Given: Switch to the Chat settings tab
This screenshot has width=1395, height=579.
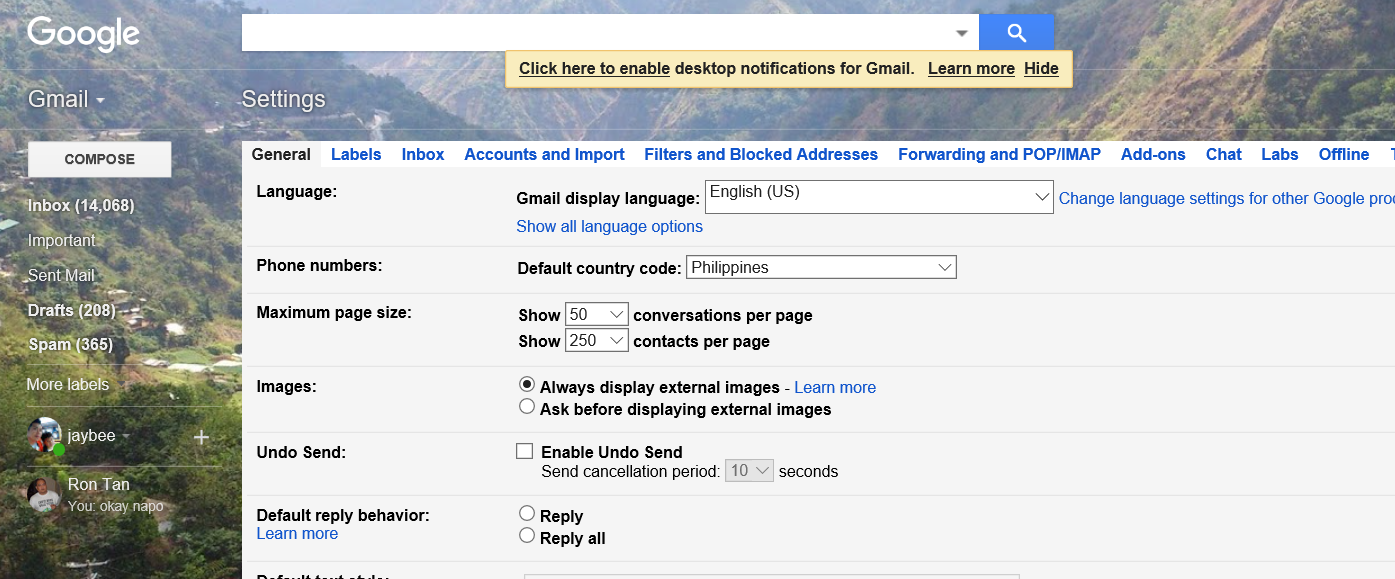Looking at the screenshot, I should click(x=1223, y=154).
